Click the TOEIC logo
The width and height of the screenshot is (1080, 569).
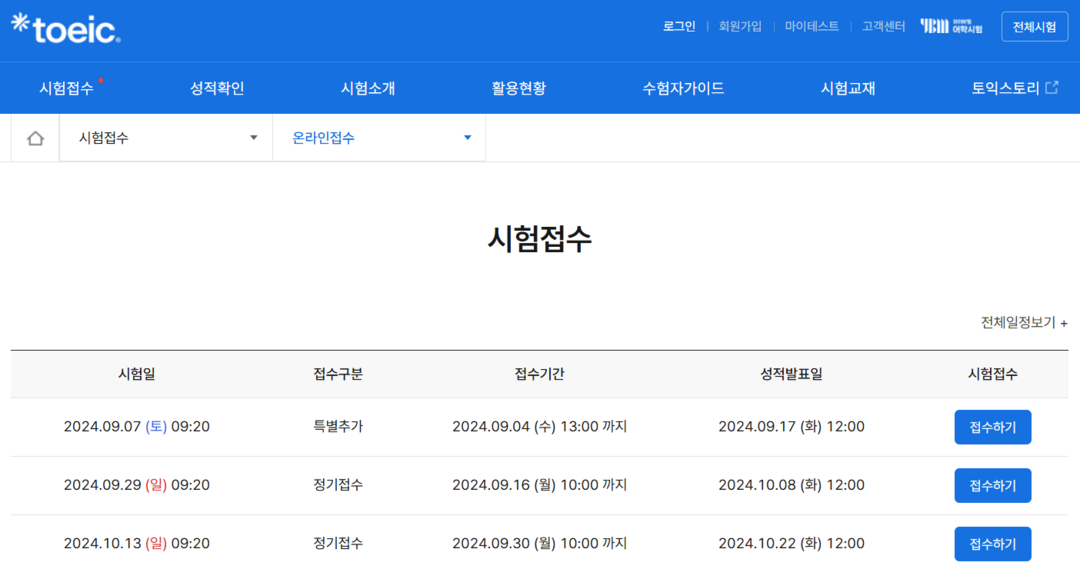(66, 28)
